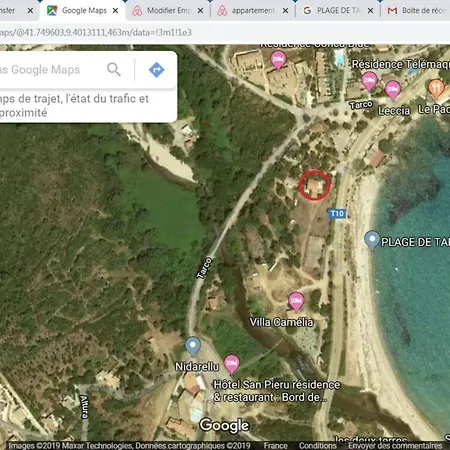Select the PLAGE DE TAR location pin
This screenshot has height=450, width=450.
pyautogui.click(x=372, y=240)
